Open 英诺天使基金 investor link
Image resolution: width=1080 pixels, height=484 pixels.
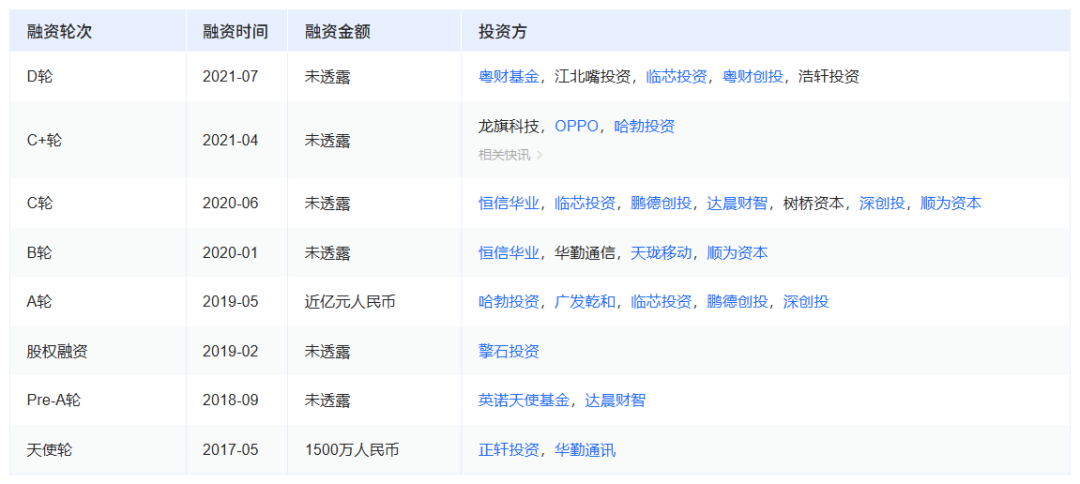(524, 400)
